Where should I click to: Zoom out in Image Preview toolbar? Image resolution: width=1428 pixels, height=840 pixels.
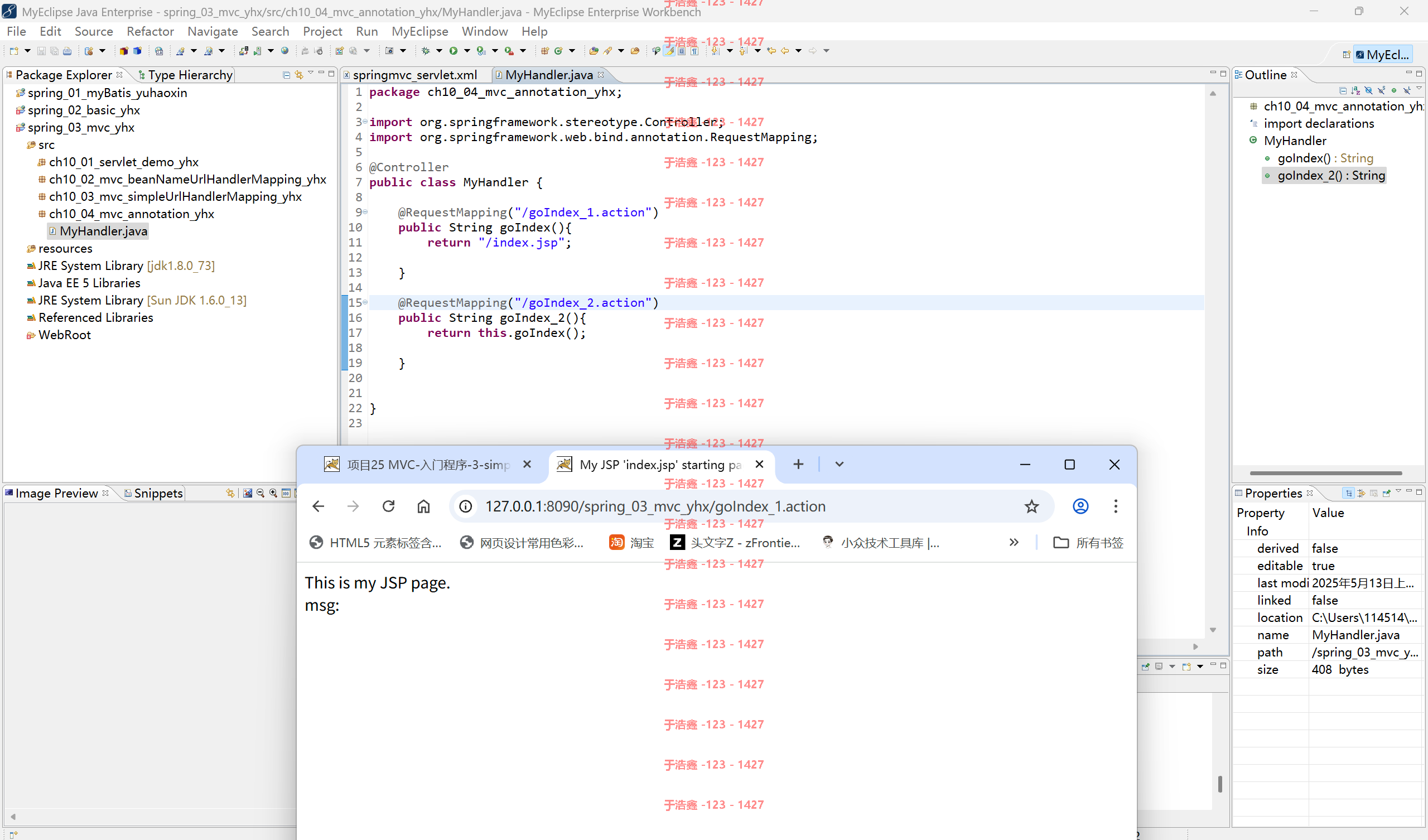(x=260, y=493)
